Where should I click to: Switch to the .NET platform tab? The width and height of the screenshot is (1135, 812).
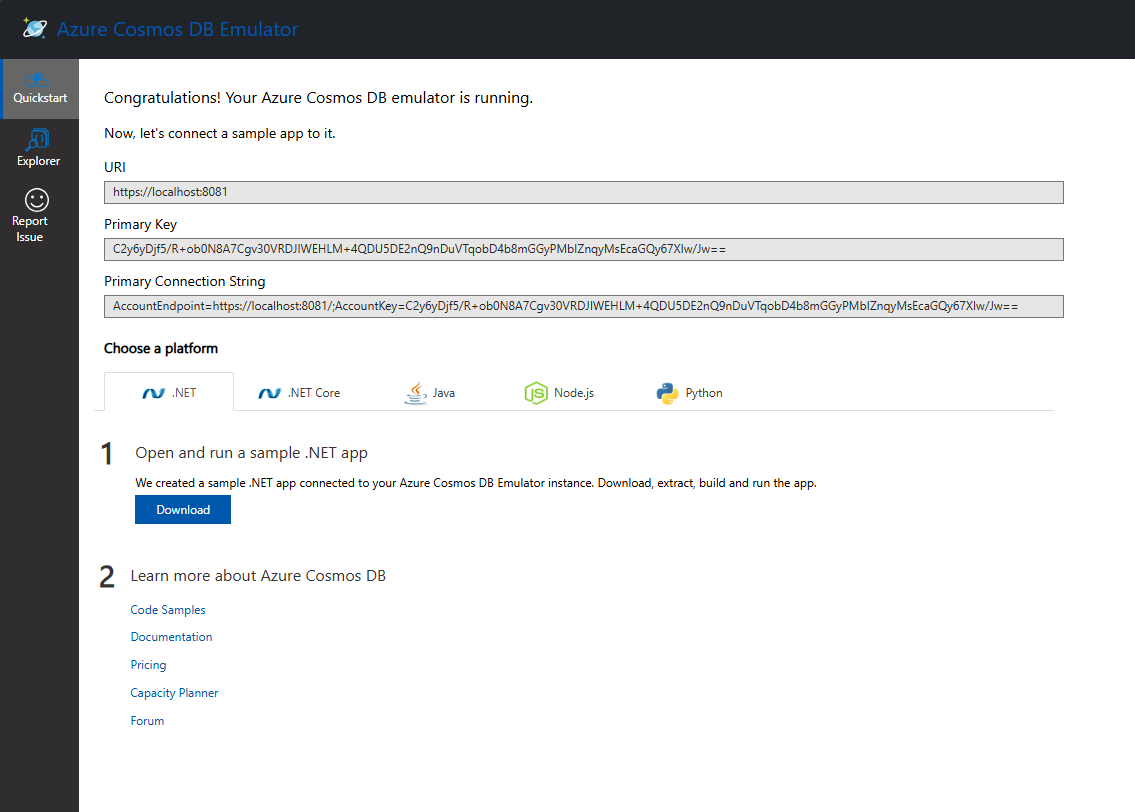[169, 392]
